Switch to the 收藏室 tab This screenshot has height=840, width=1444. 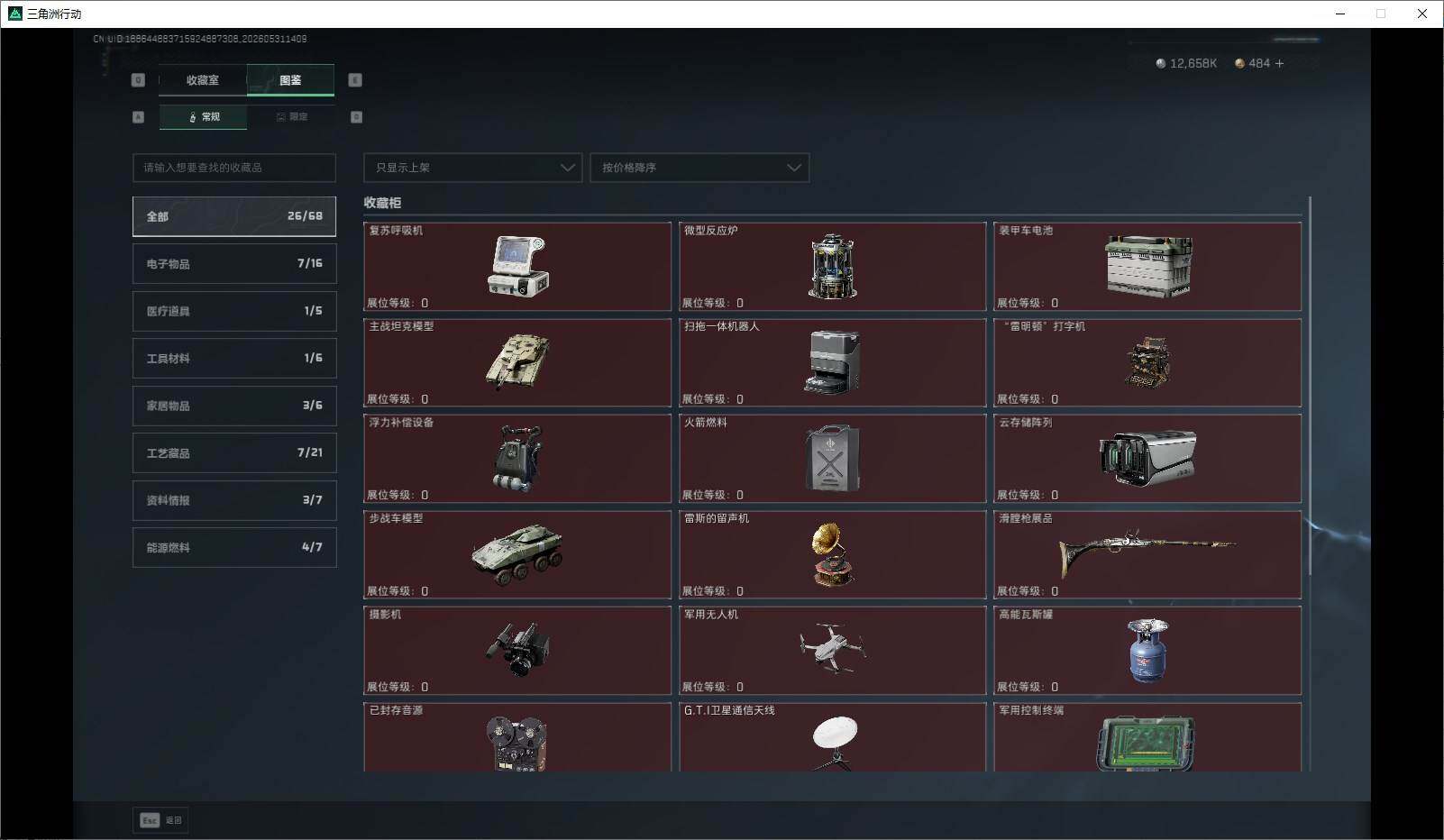203,80
